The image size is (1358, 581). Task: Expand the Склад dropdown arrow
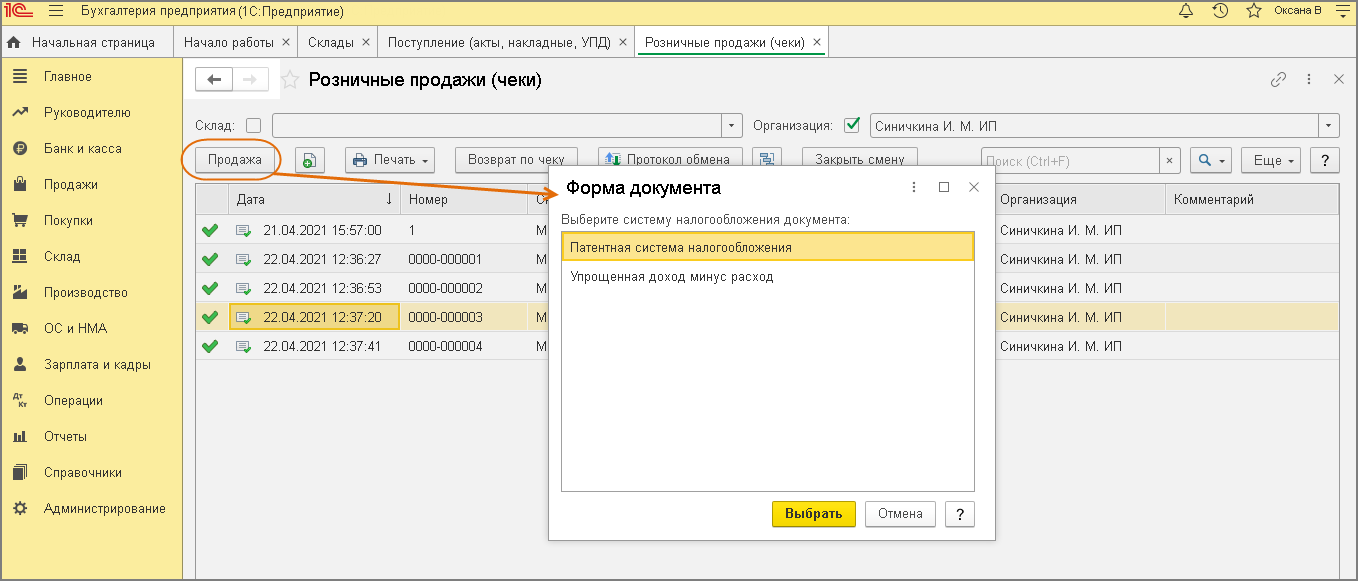point(733,126)
